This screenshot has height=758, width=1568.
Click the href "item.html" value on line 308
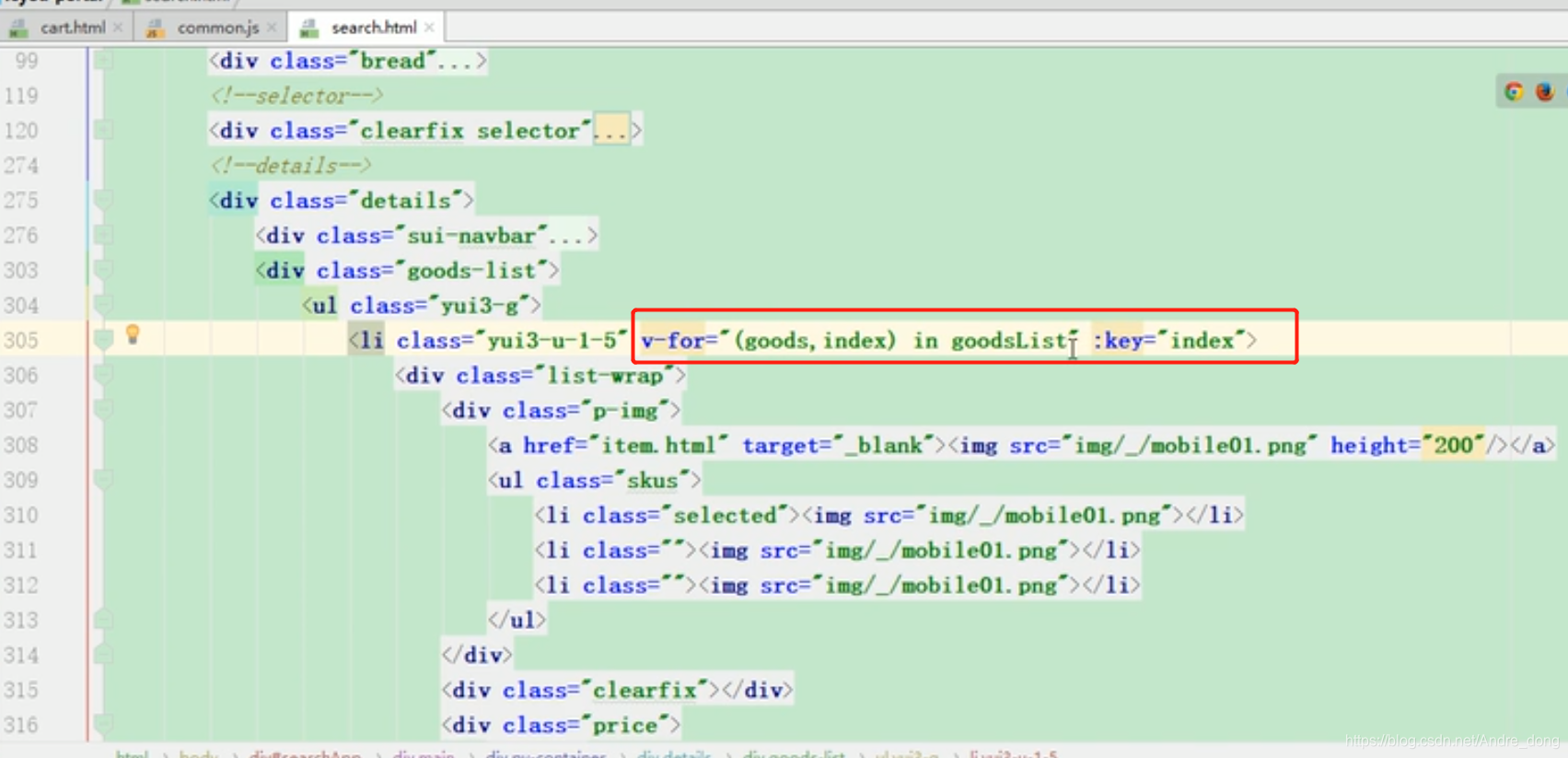[x=659, y=446]
